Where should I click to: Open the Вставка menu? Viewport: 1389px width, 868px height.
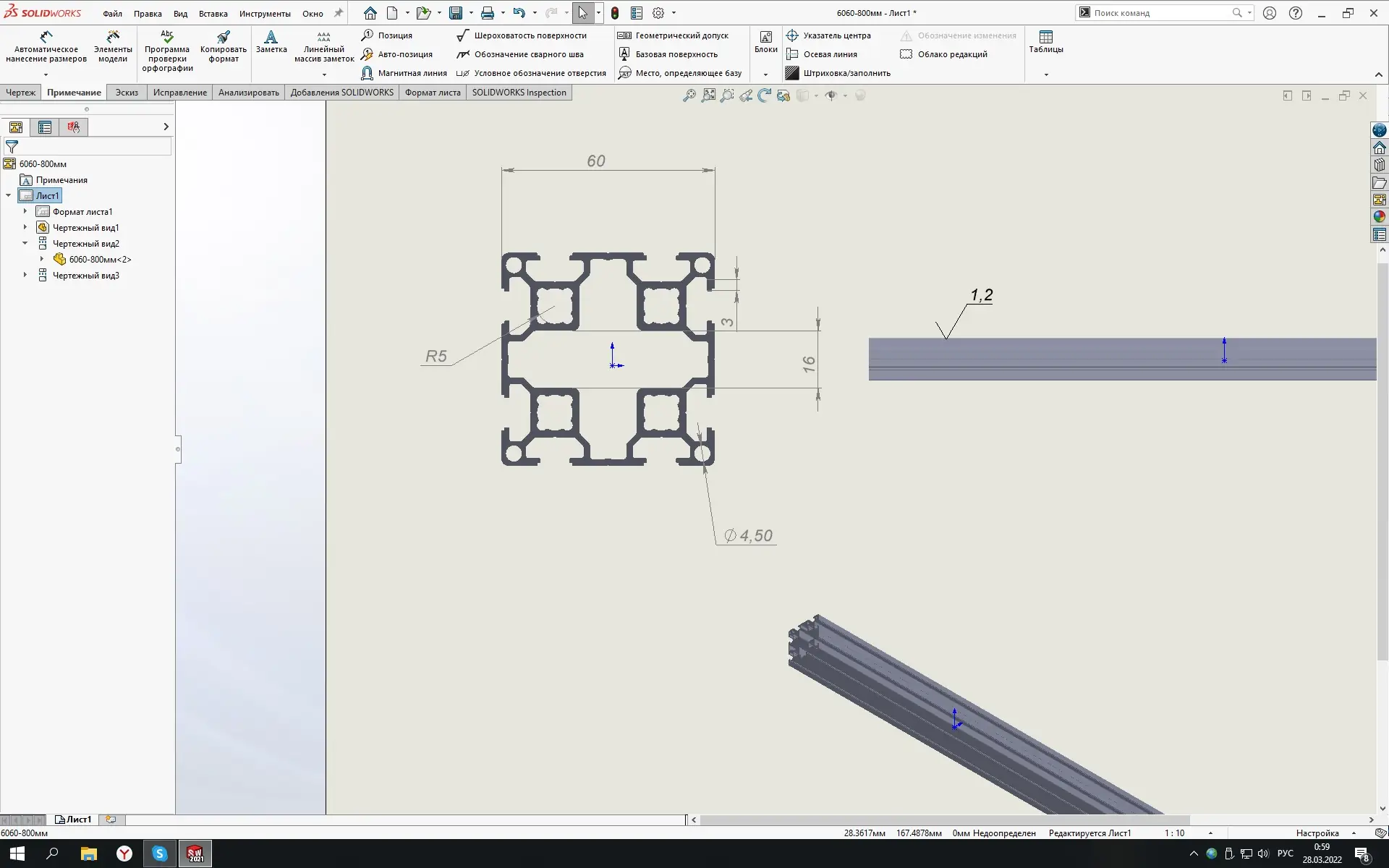213,14
